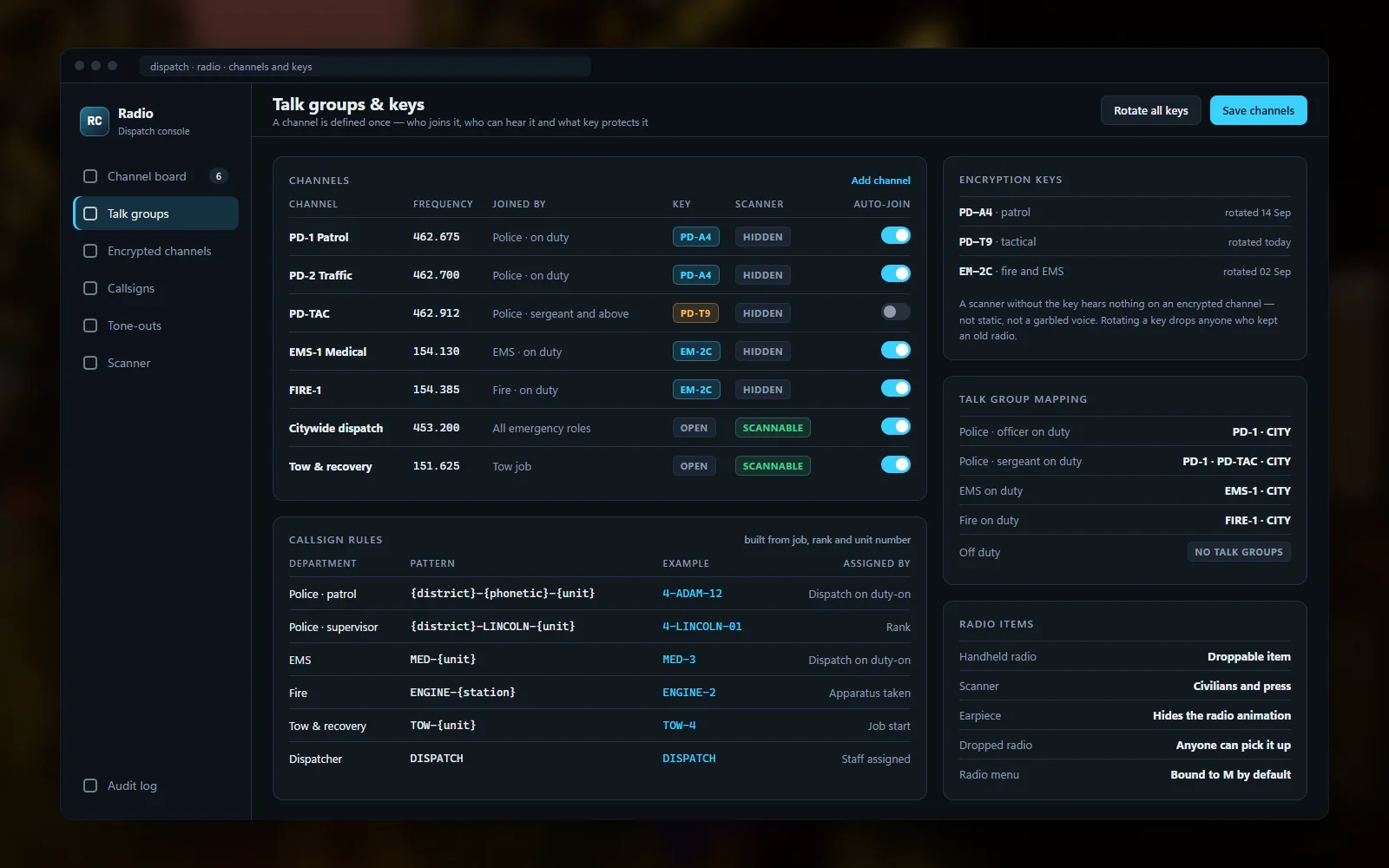
Task: Select Scanner in sidebar
Action: click(x=156, y=363)
